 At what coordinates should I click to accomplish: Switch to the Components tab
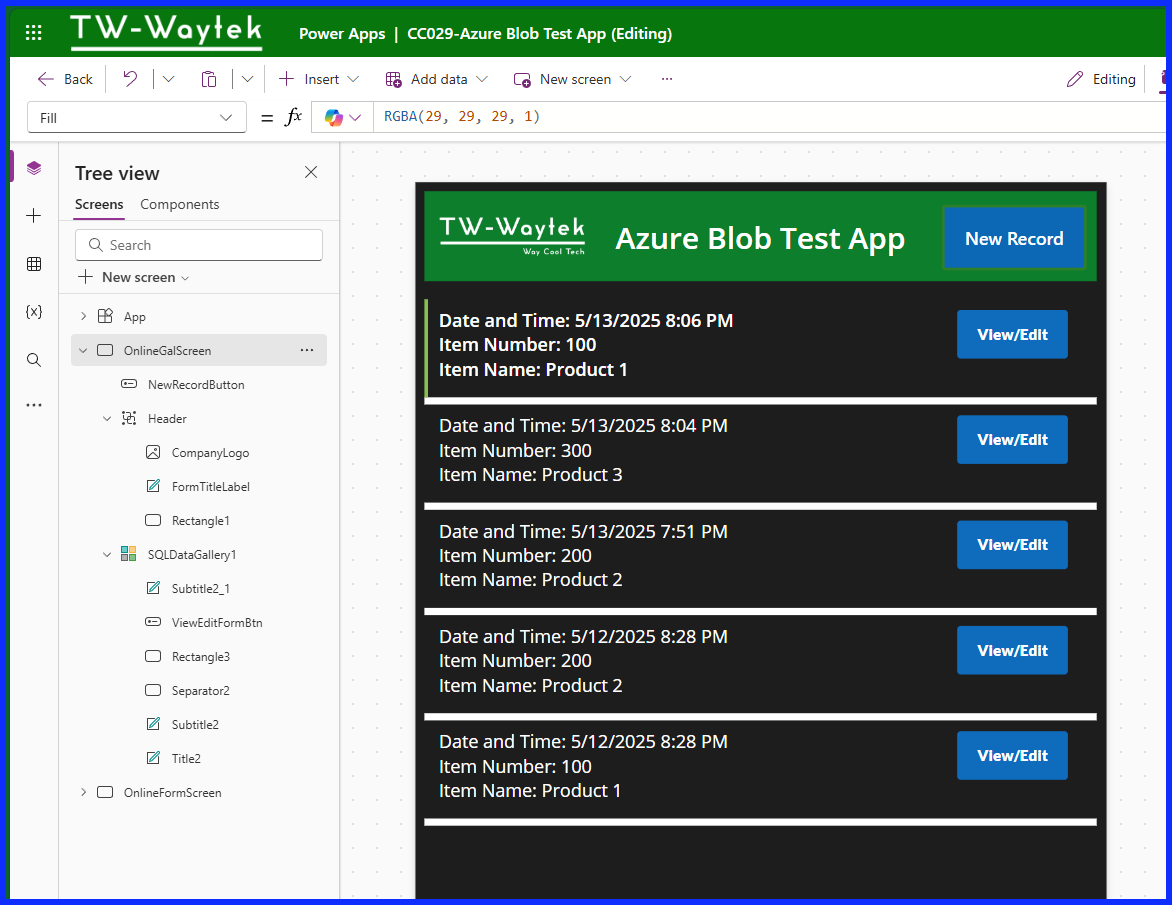[179, 204]
